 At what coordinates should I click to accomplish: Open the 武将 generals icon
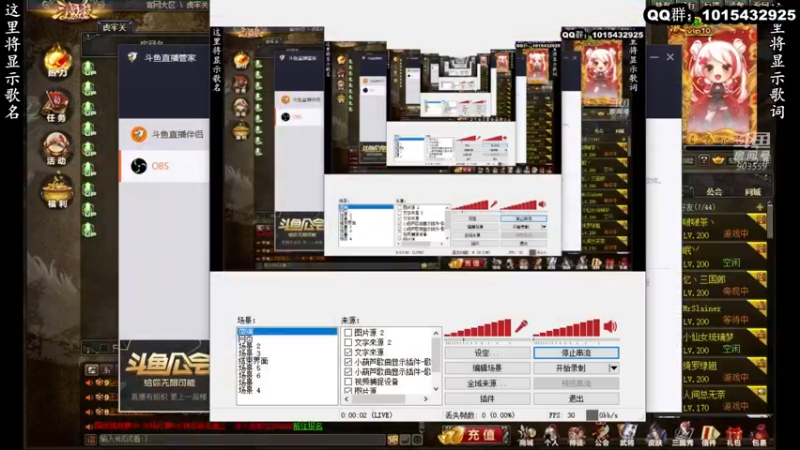(x=627, y=436)
